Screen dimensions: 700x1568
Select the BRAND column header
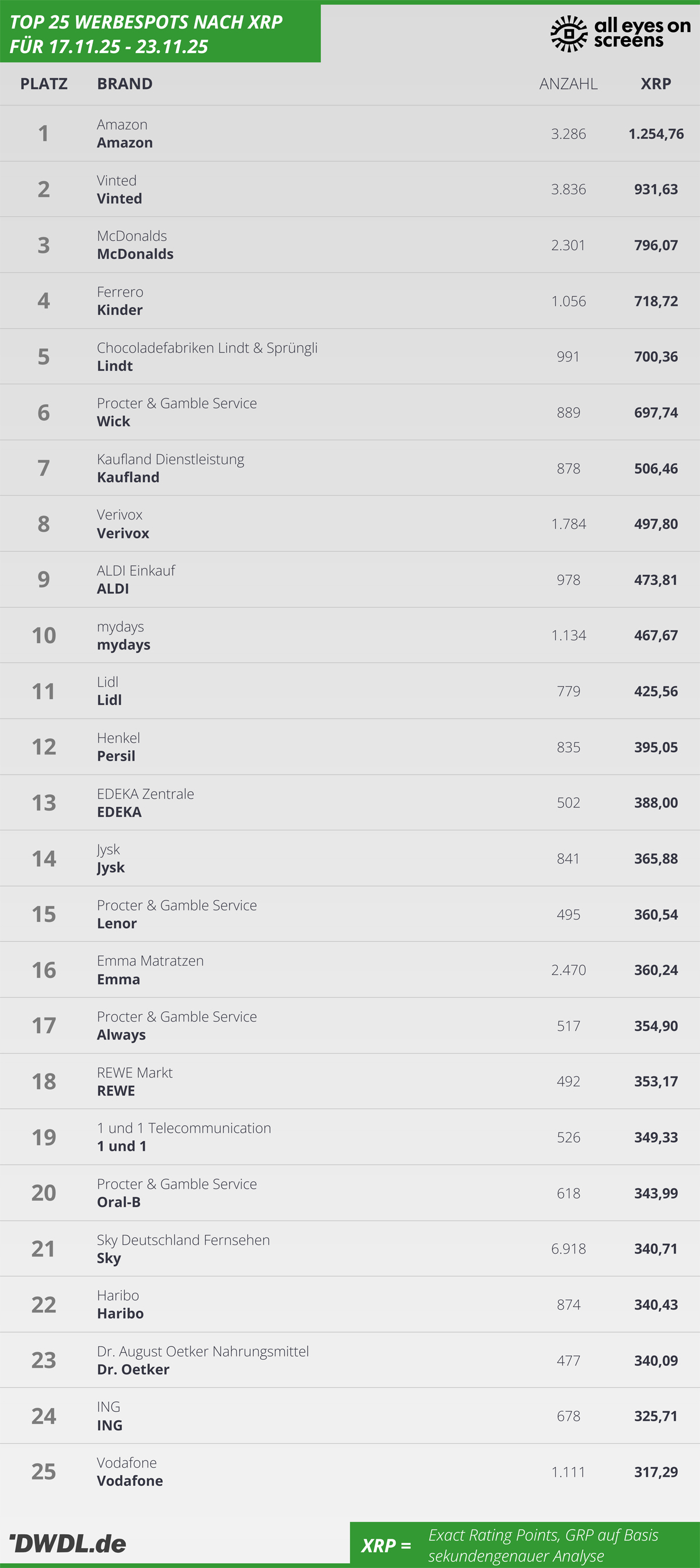click(125, 84)
